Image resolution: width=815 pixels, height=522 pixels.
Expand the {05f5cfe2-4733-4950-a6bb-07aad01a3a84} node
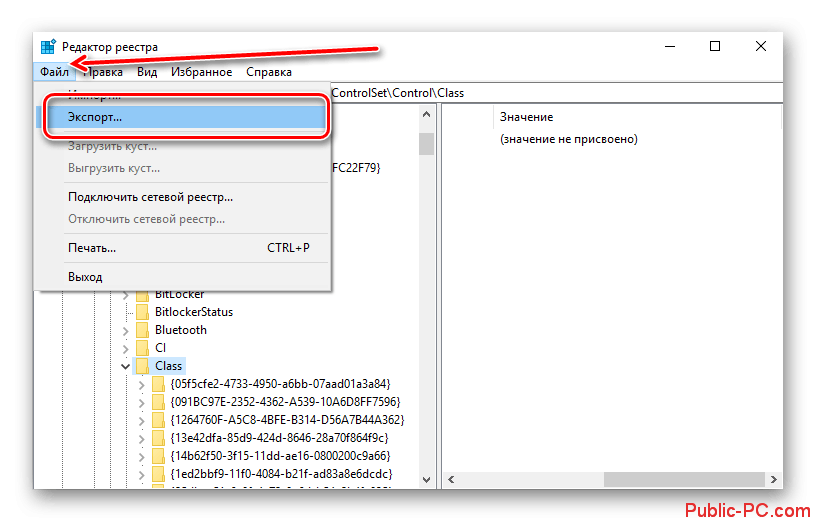(141, 385)
